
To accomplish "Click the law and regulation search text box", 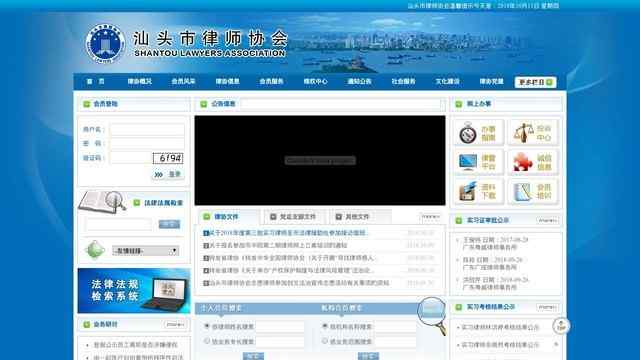I will pyautogui.click(x=119, y=224).
